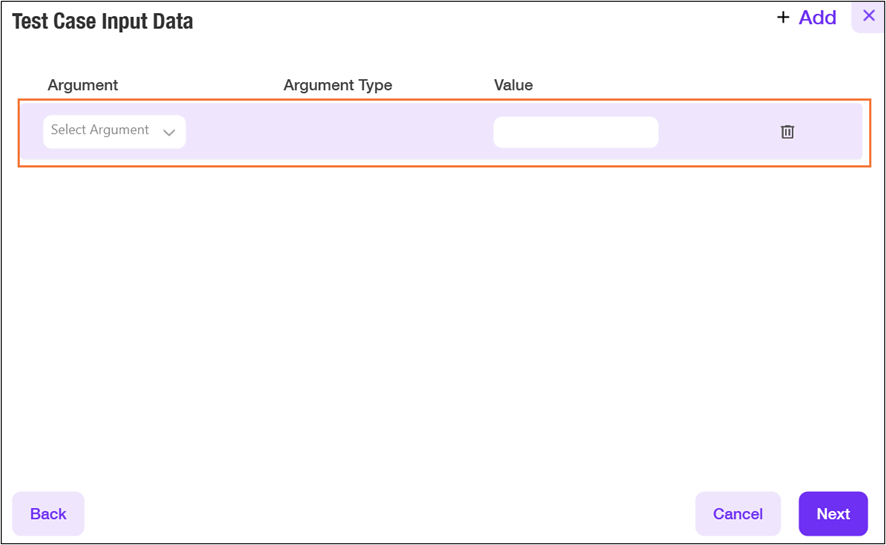886x545 pixels.
Task: Open the Select Argument dropdown
Action: (x=114, y=131)
